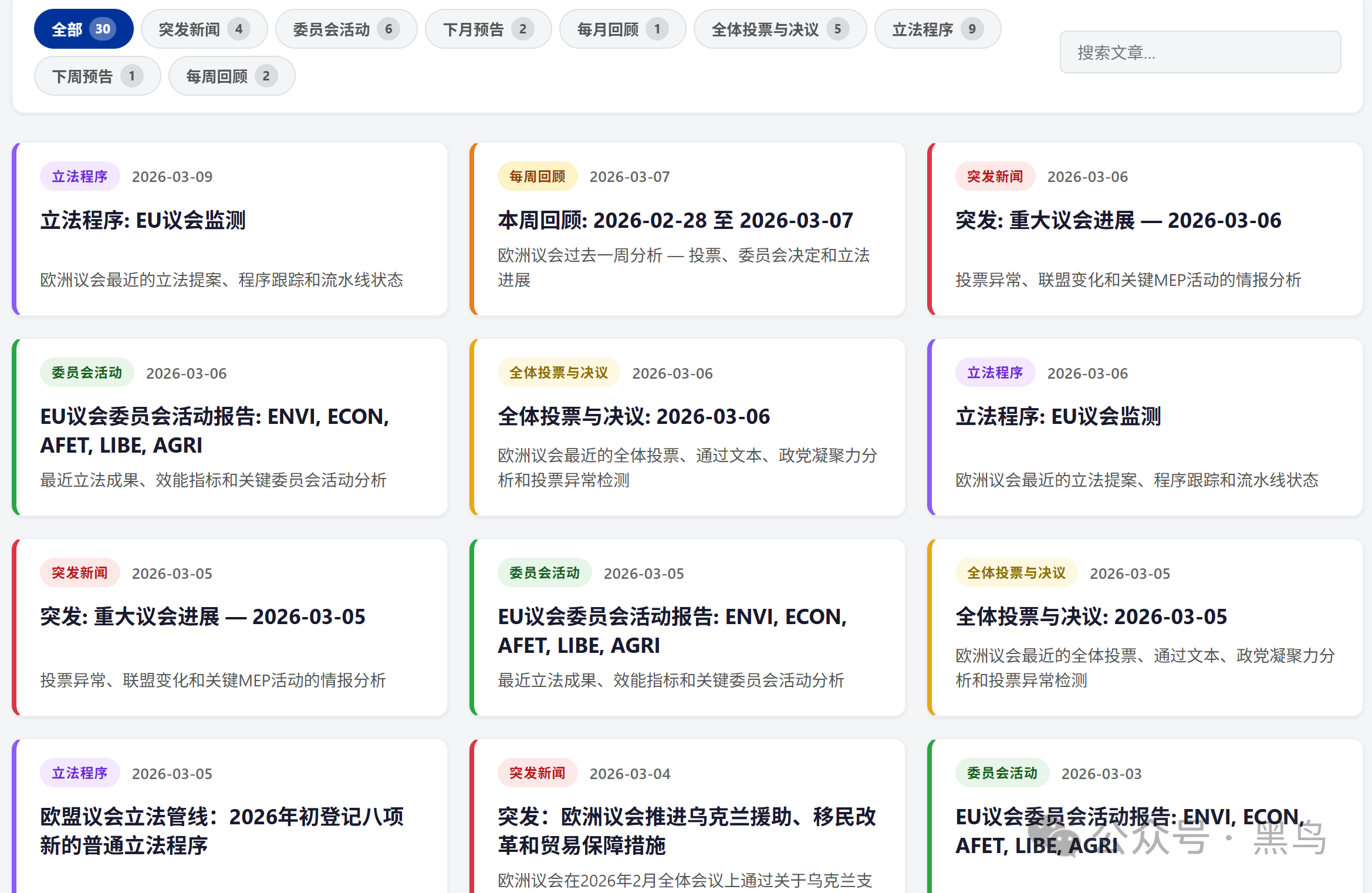Click the 搜索文章 search field
Image resolution: width=1372 pixels, height=893 pixels.
pos(1199,53)
